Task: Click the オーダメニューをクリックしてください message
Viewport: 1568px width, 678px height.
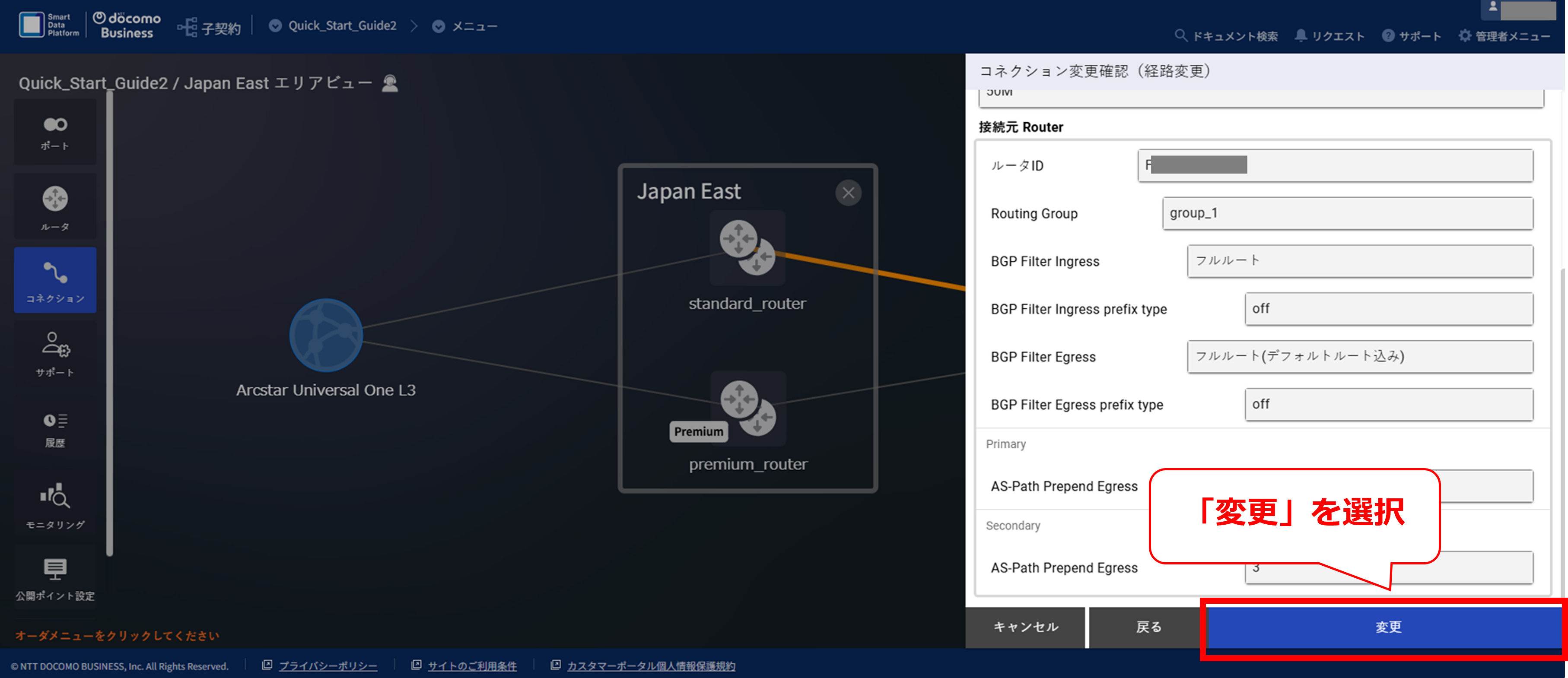Action: [x=117, y=635]
